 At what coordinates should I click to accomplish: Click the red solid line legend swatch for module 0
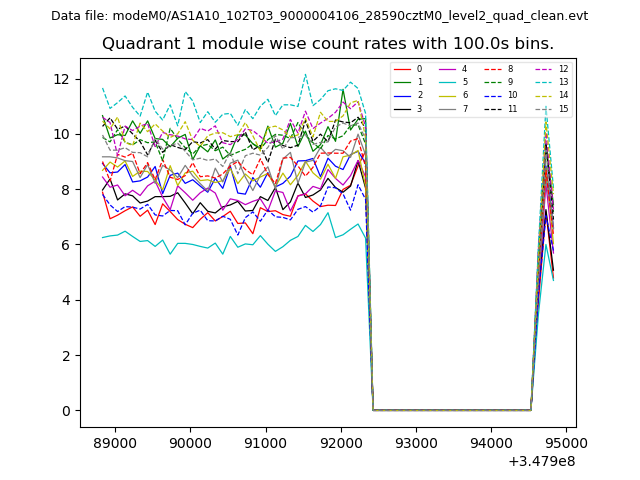[402, 69]
